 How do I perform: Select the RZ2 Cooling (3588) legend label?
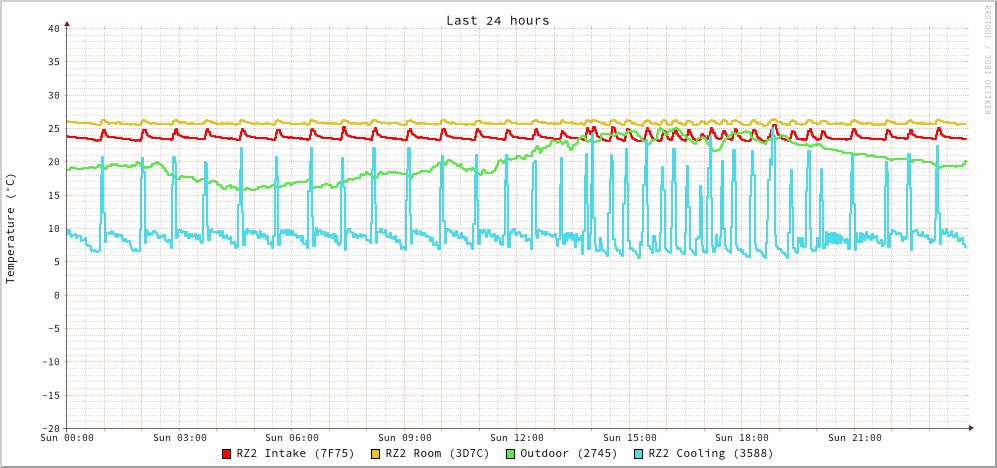(710, 453)
